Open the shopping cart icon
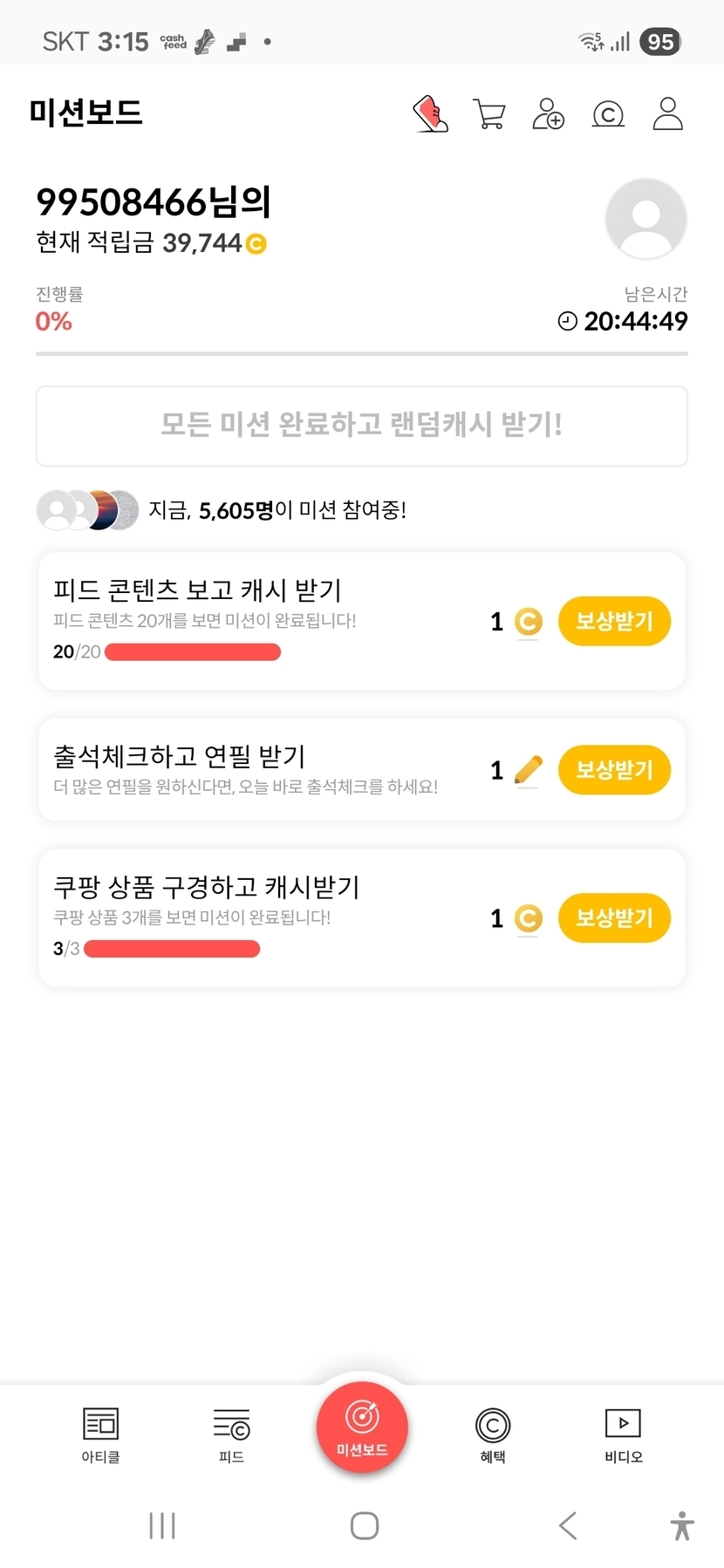Image resolution: width=724 pixels, height=1568 pixels. click(488, 113)
